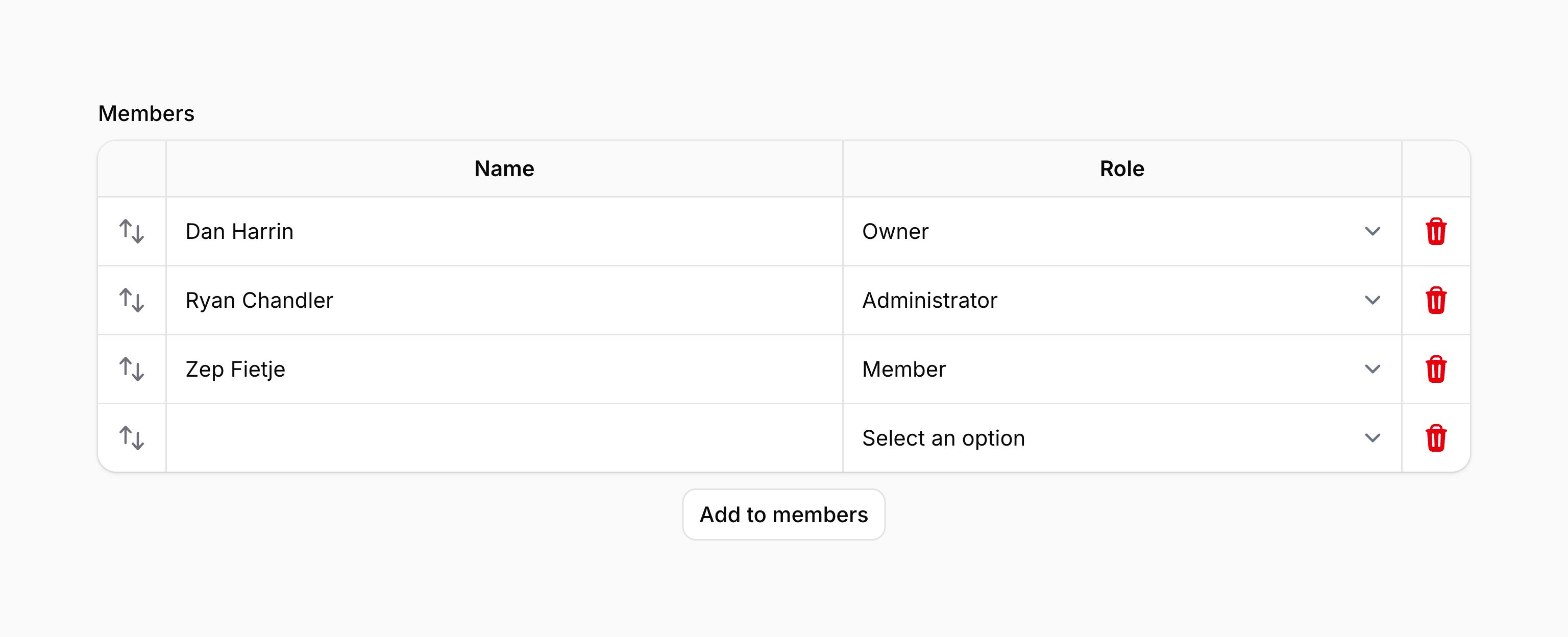Click the Members section label

(146, 114)
